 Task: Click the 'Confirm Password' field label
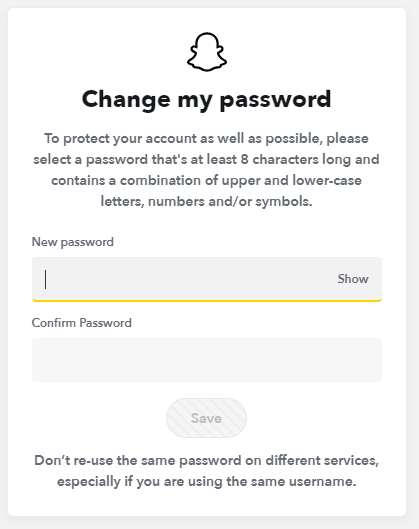tap(82, 323)
